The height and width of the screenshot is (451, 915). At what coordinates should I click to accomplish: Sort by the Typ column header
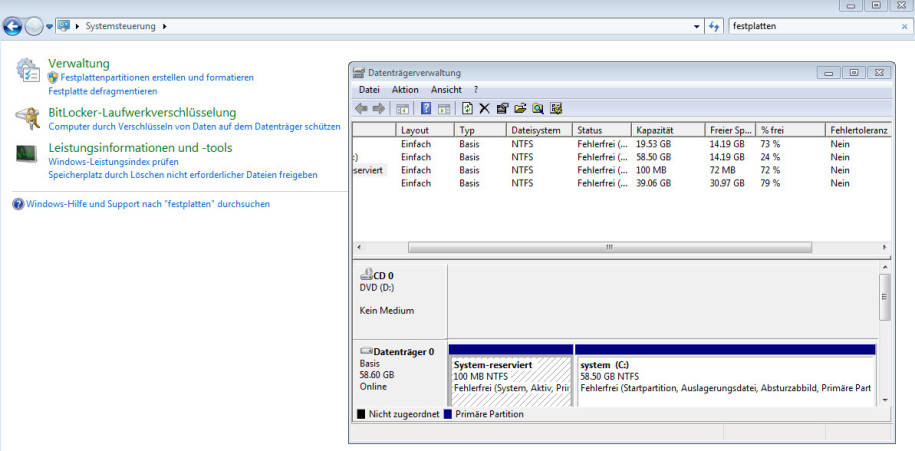(x=479, y=130)
